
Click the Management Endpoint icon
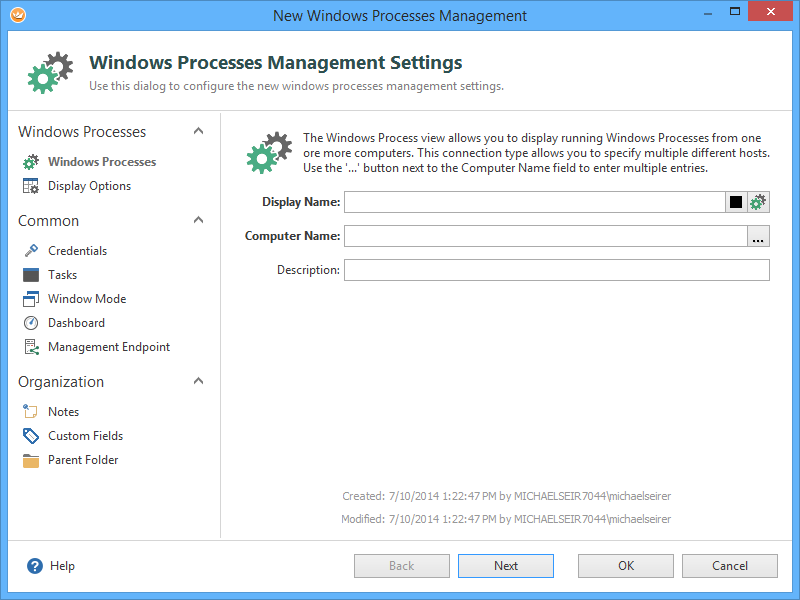[30, 347]
